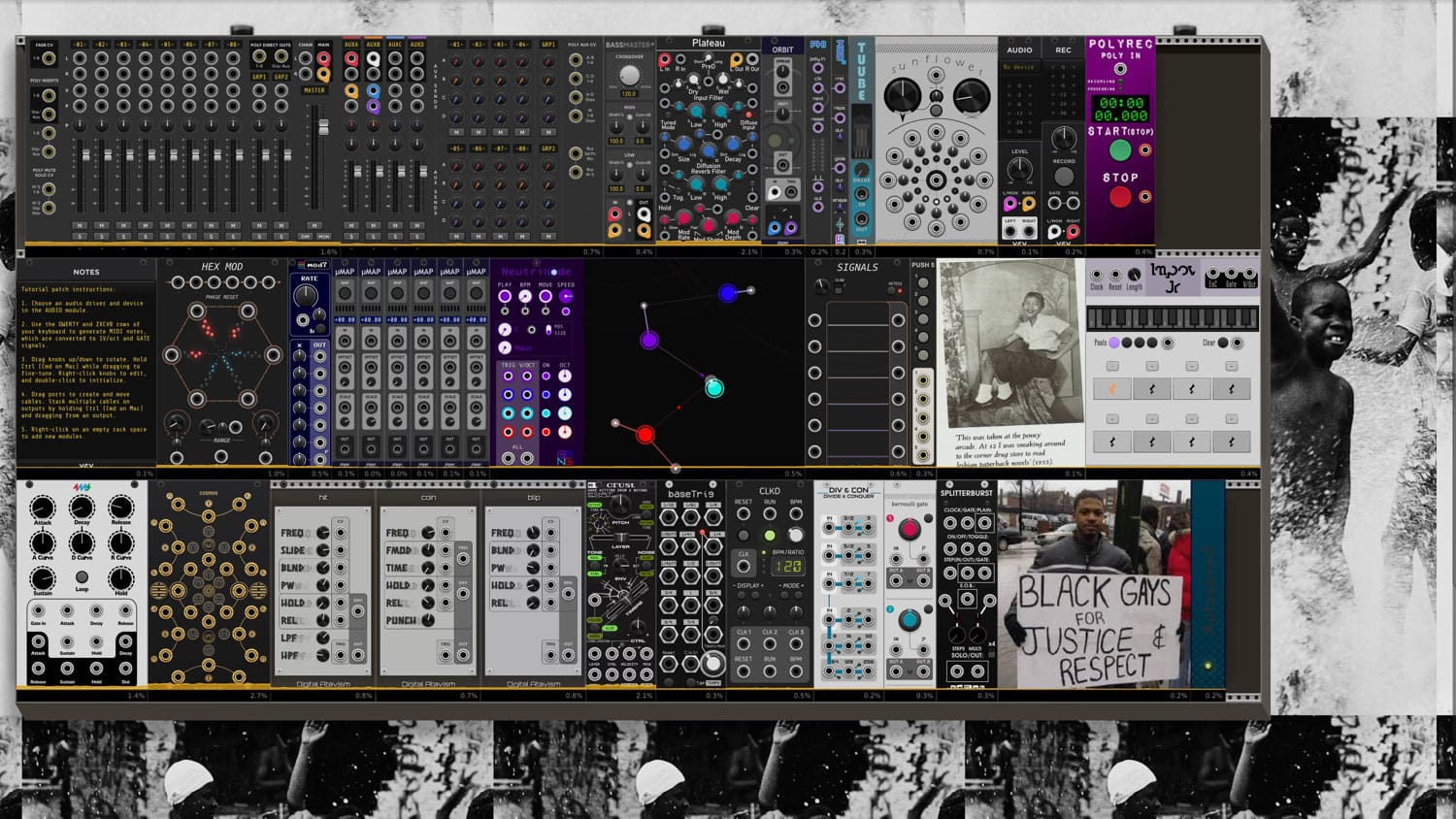Click the Tuube DRIVE knob
1456x819 pixels.
[861, 170]
